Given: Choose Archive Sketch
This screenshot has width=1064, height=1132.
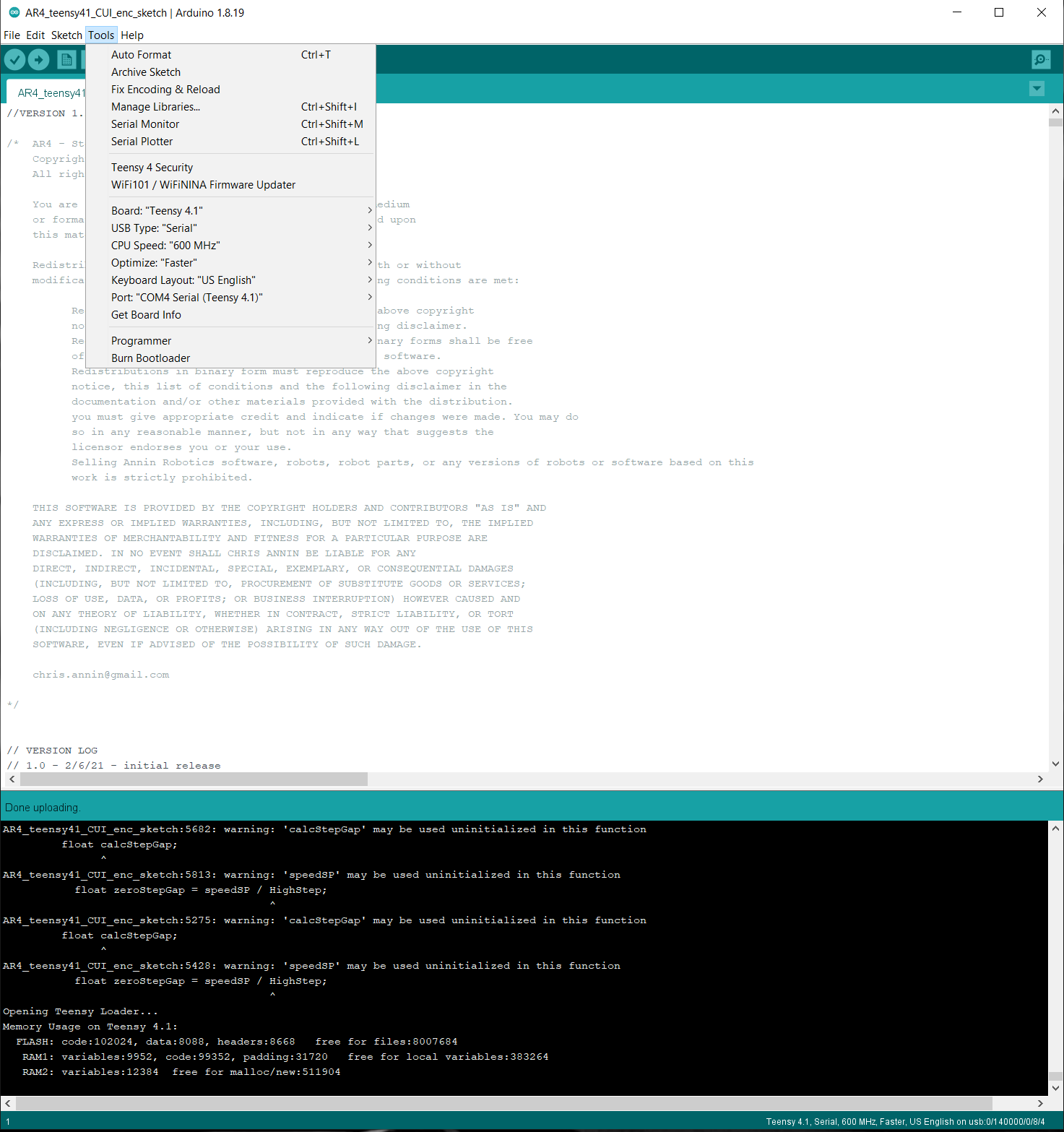Looking at the screenshot, I should pyautogui.click(x=230, y=72).
